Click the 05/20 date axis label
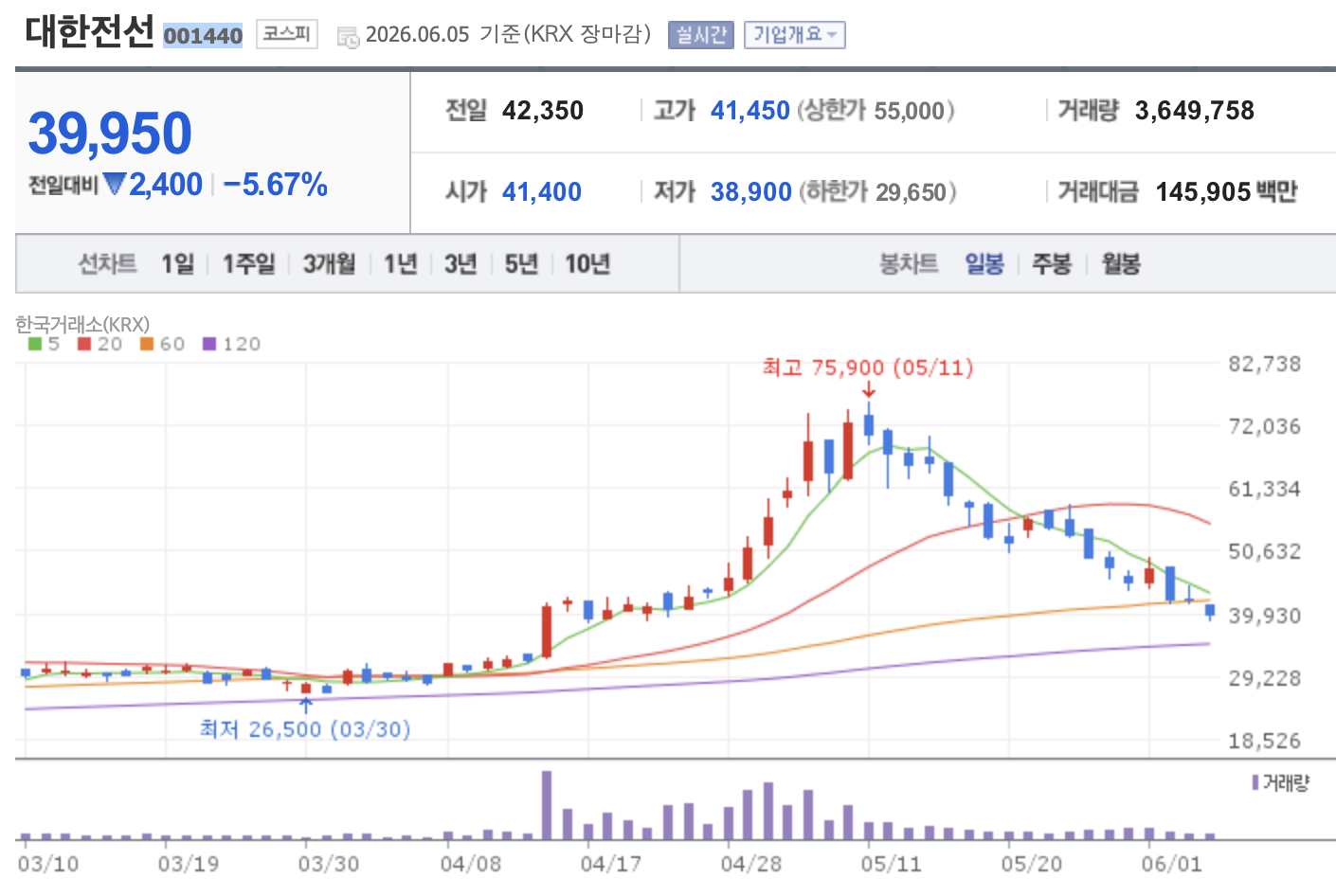The image size is (1336, 896). coord(1032,864)
